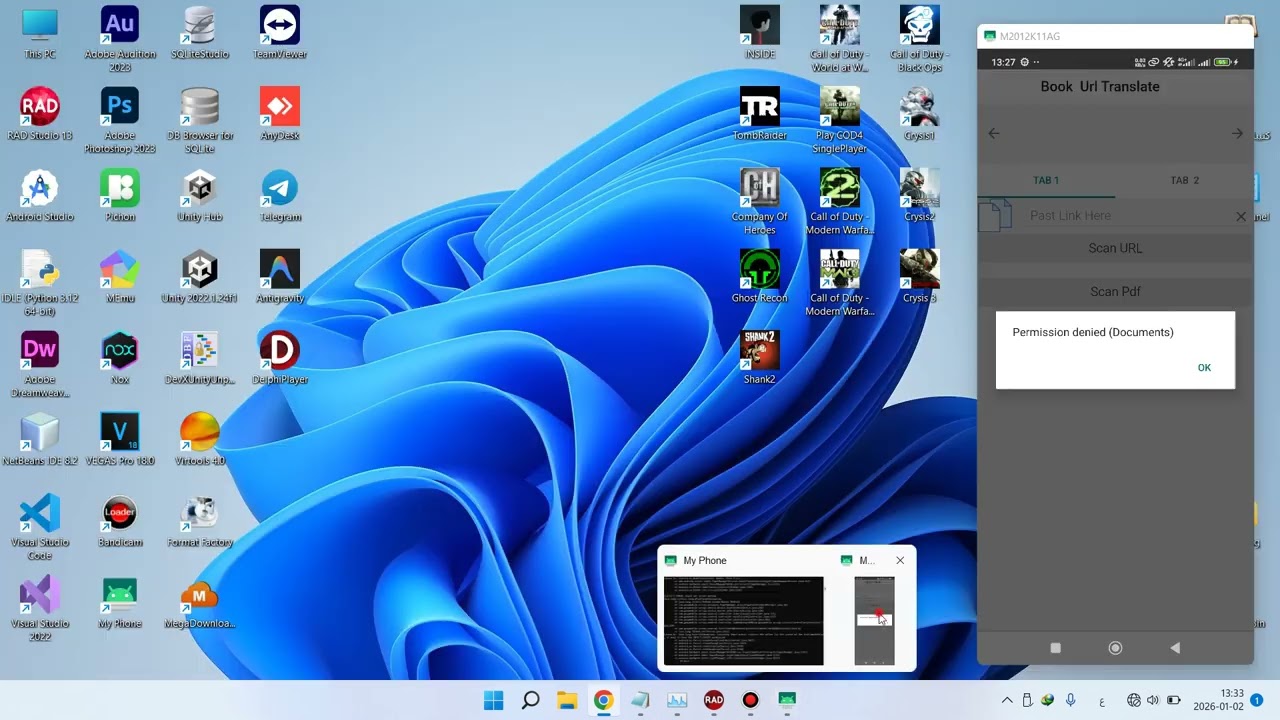Tap the Scan Pdf button
The image size is (1280, 720).
coord(1115,292)
